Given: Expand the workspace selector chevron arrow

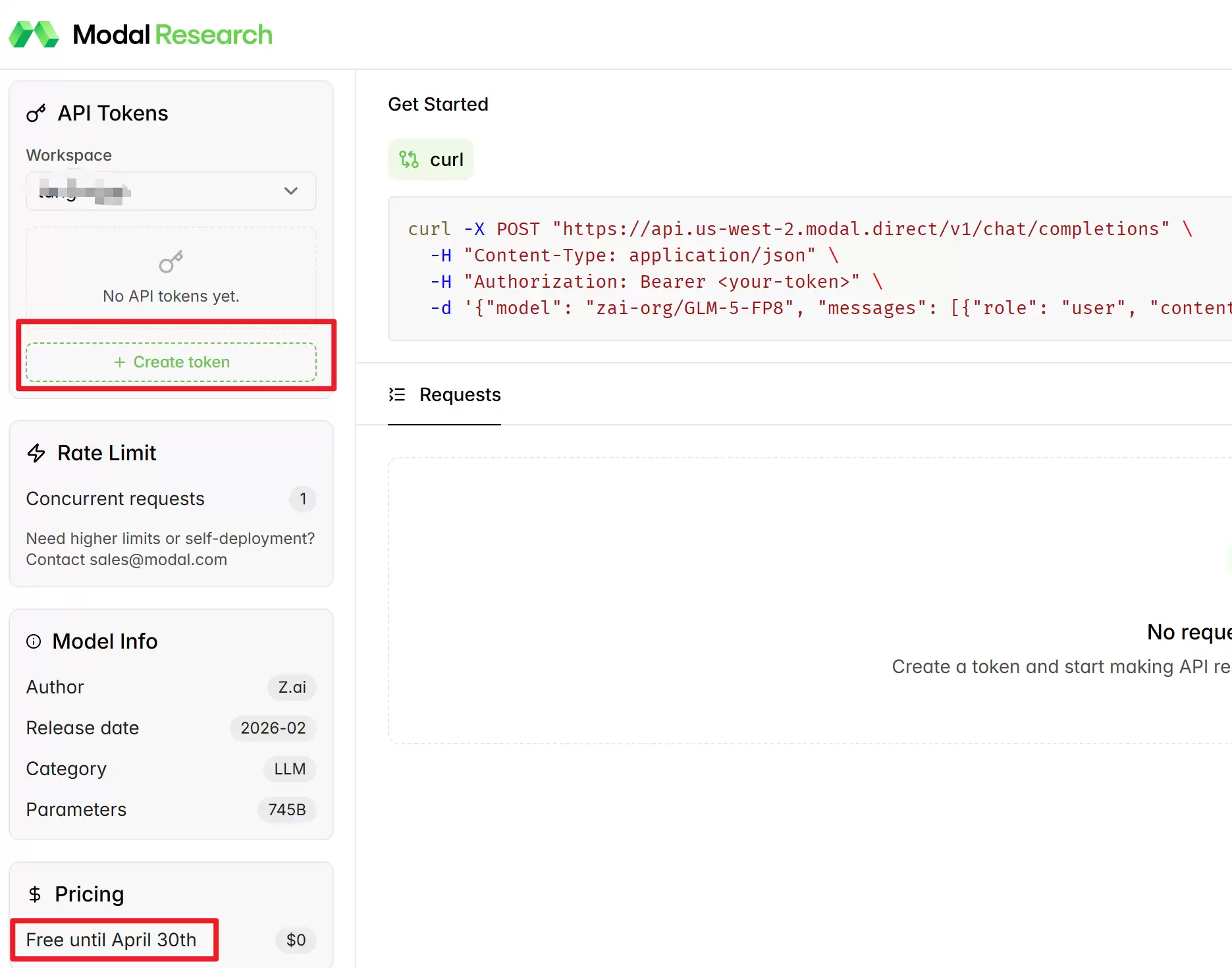Looking at the screenshot, I should [x=291, y=191].
